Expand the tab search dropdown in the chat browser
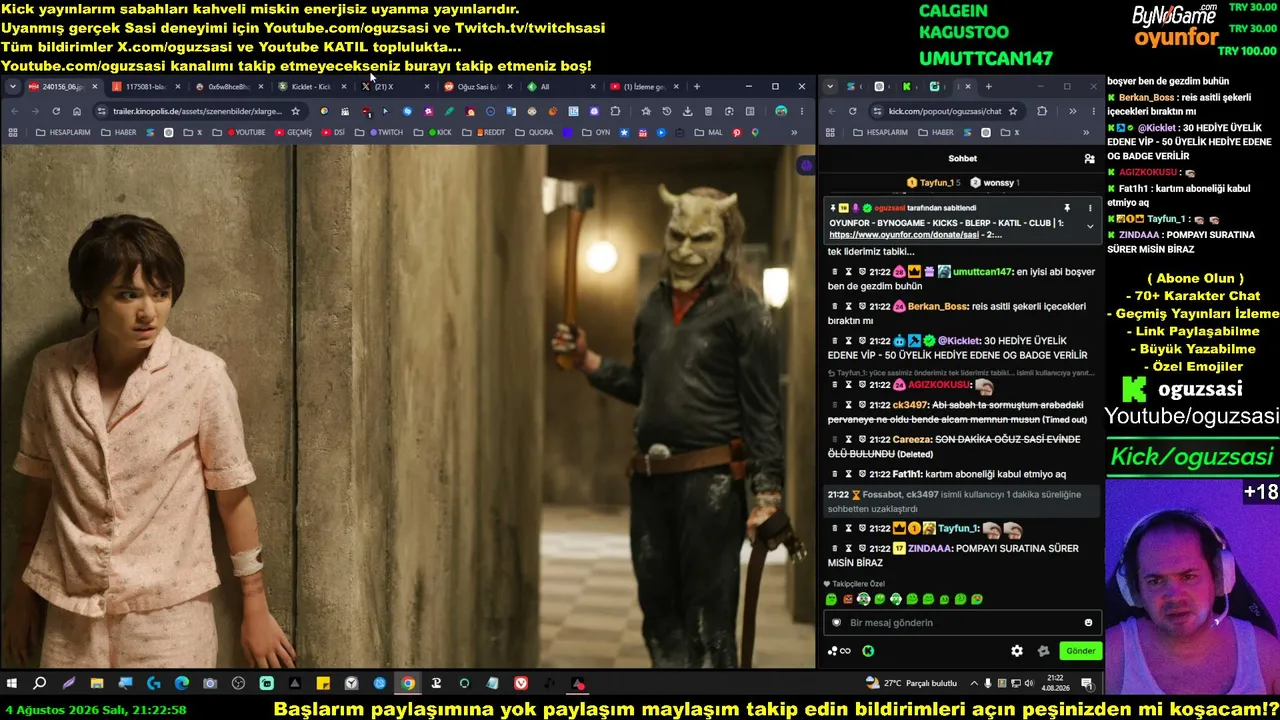The image size is (1280, 720). pos(830,87)
